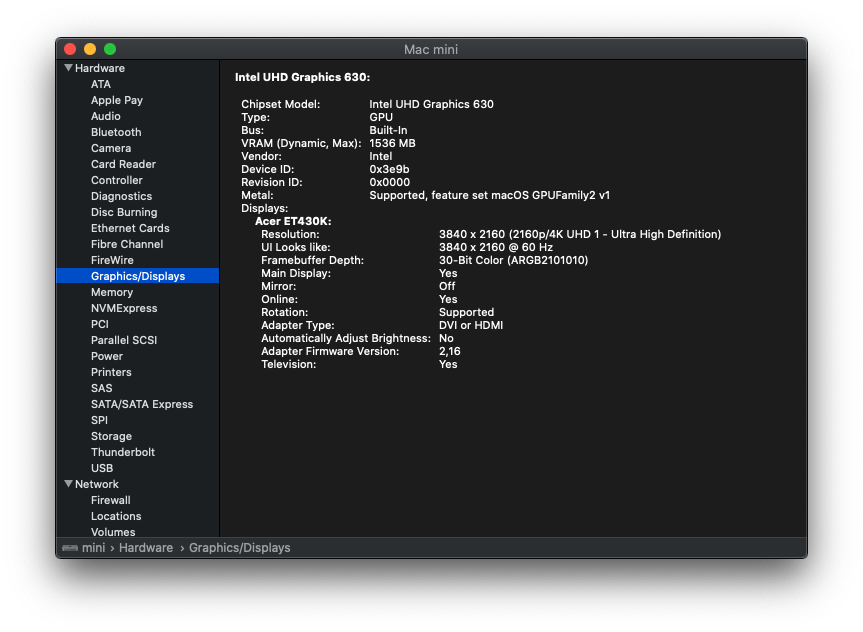
Task: Show Firewall settings under Network
Action: pos(111,500)
